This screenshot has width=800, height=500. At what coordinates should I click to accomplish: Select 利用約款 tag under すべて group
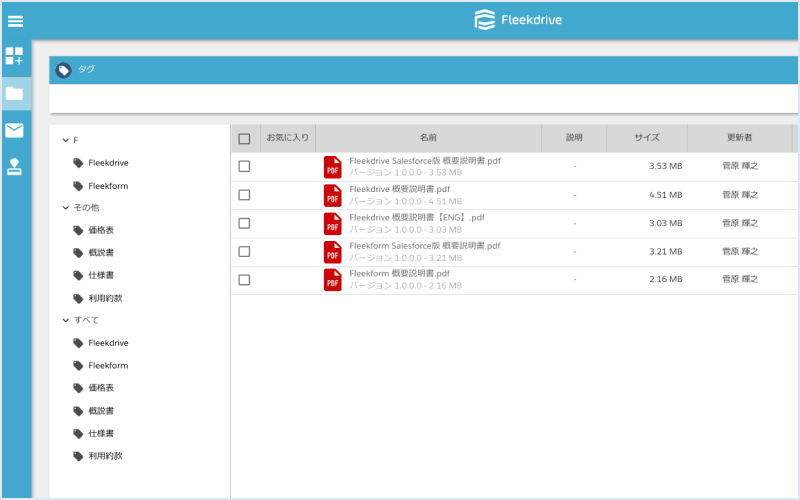pyautogui.click(x=98, y=456)
